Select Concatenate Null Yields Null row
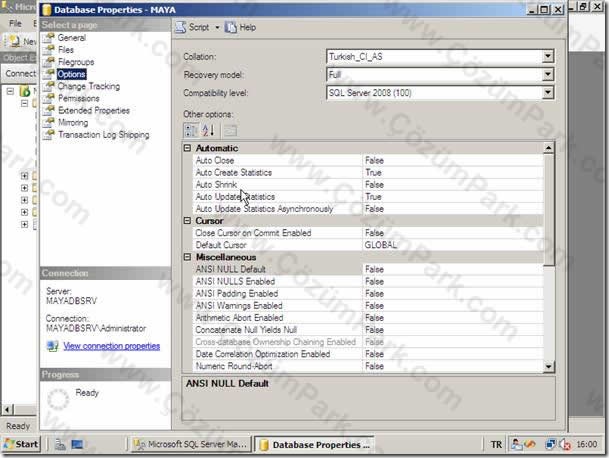 [x=368, y=329]
